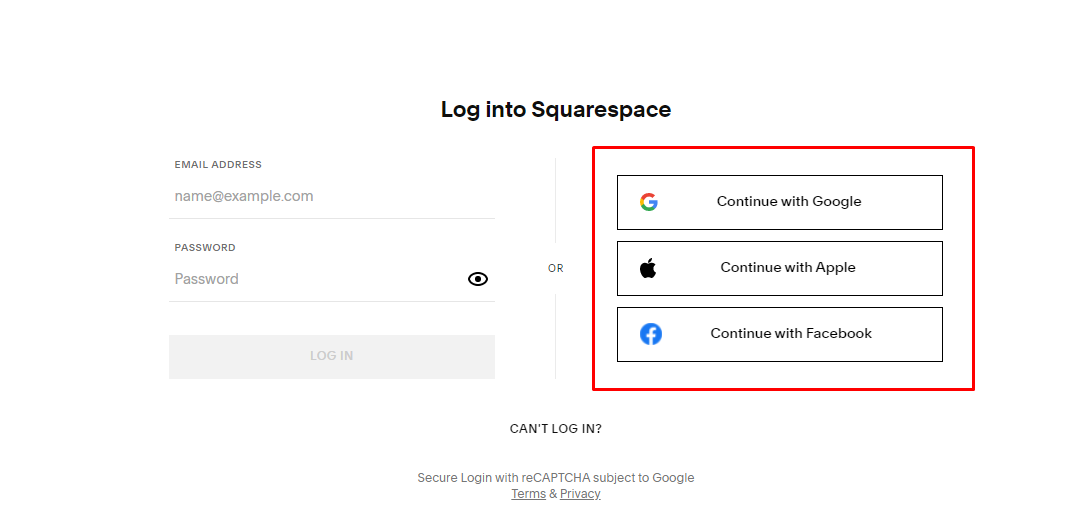This screenshot has height=525, width=1071.
Task: Select the Continue with Facebook button
Action: [x=791, y=334]
